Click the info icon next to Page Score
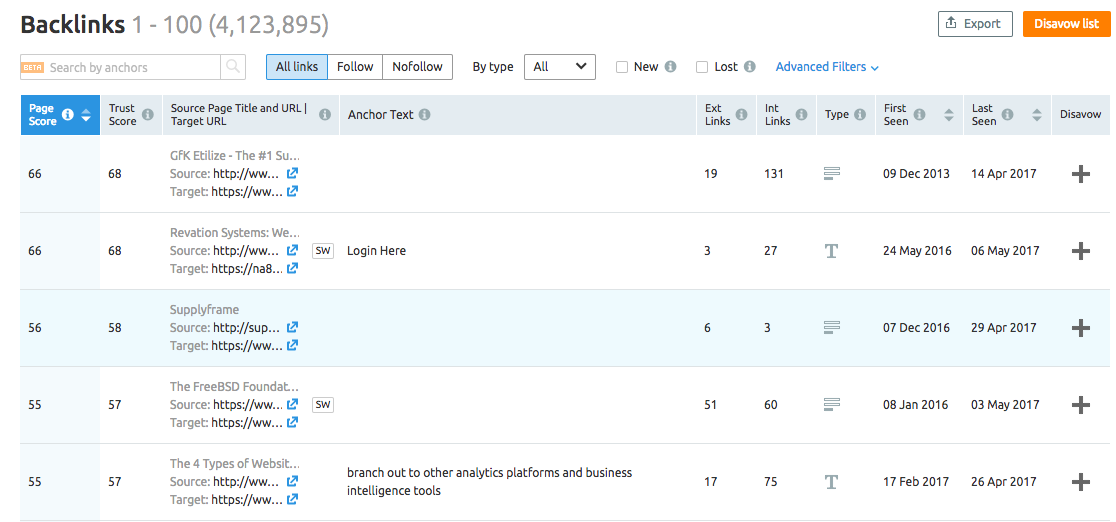The height and width of the screenshot is (522, 1116). (68, 115)
